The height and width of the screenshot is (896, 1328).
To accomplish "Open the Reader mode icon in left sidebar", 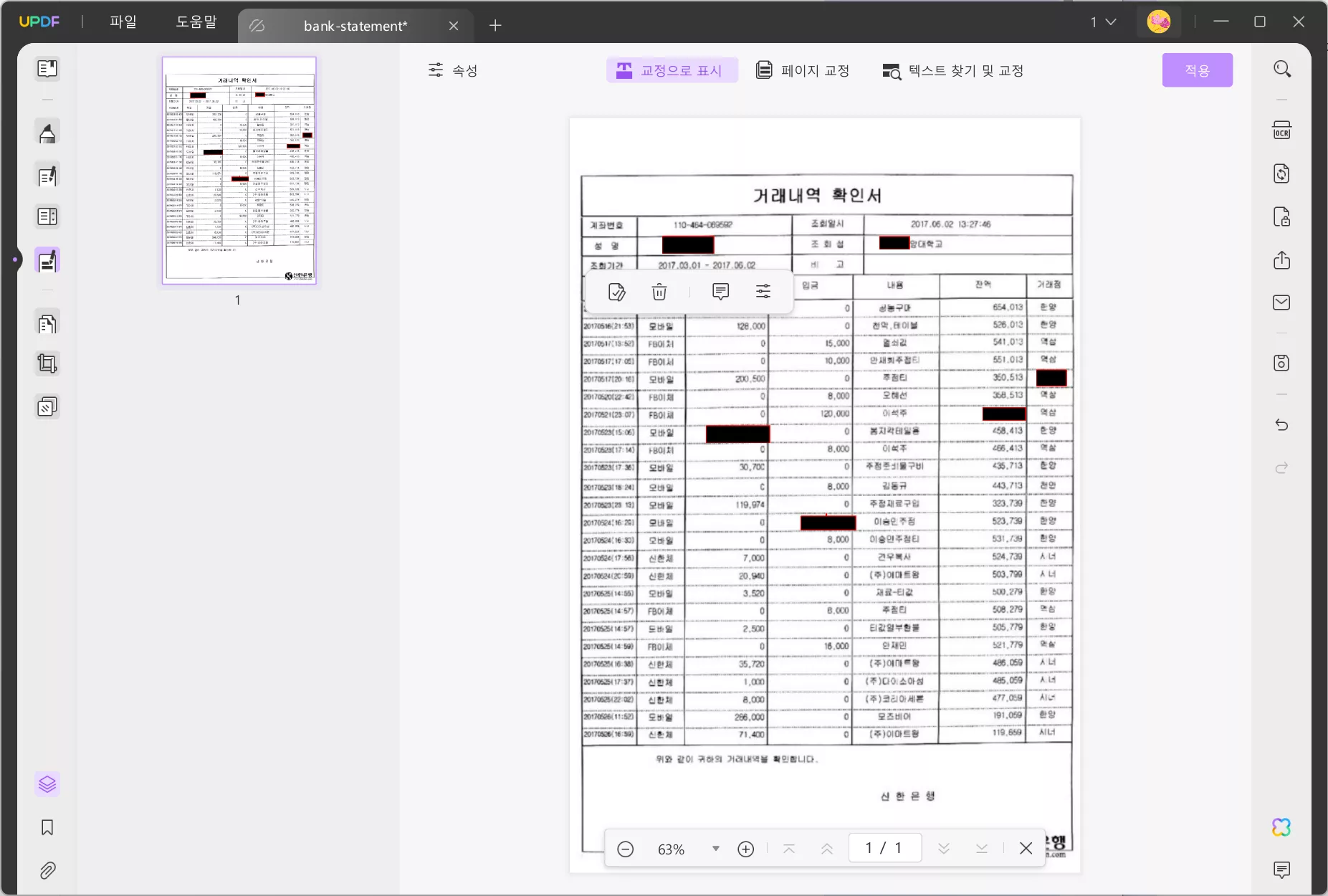I will [47, 69].
